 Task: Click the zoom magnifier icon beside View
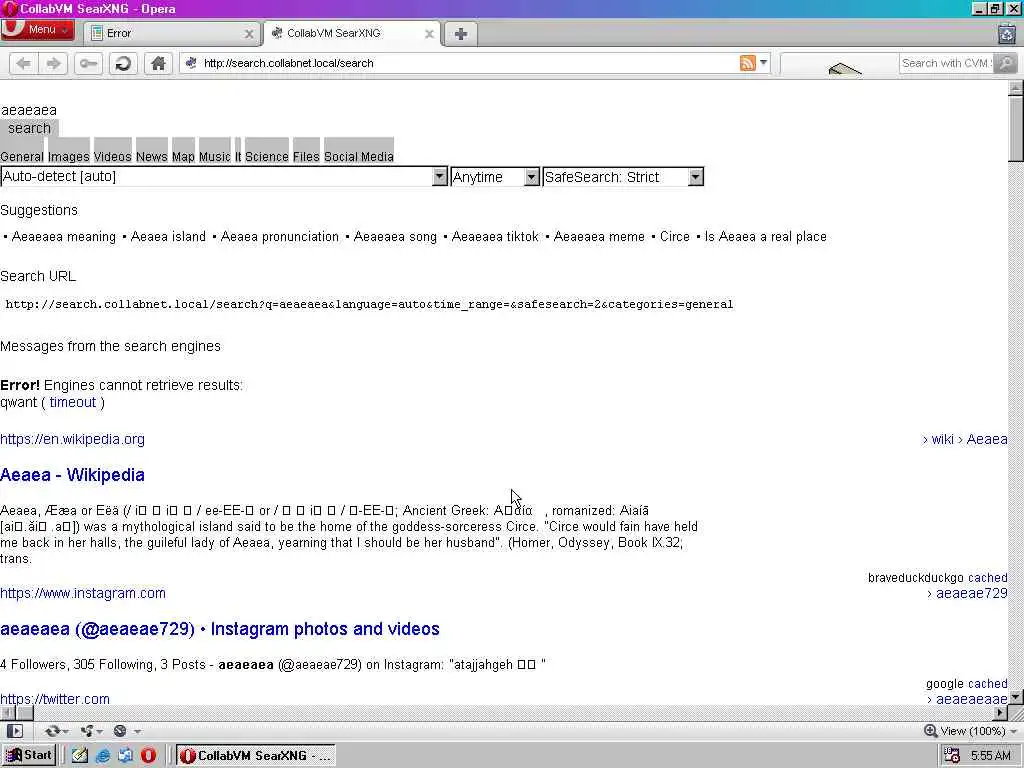[x=931, y=731]
